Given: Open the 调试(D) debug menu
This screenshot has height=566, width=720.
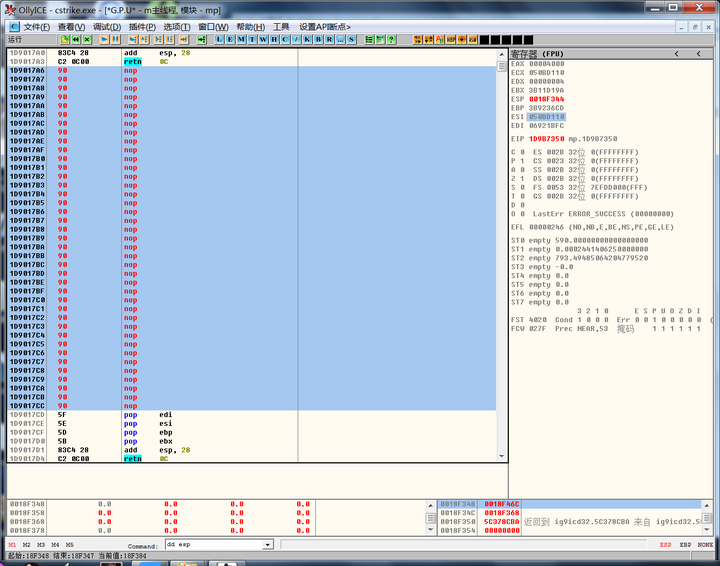Looking at the screenshot, I should pyautogui.click(x=107, y=26).
